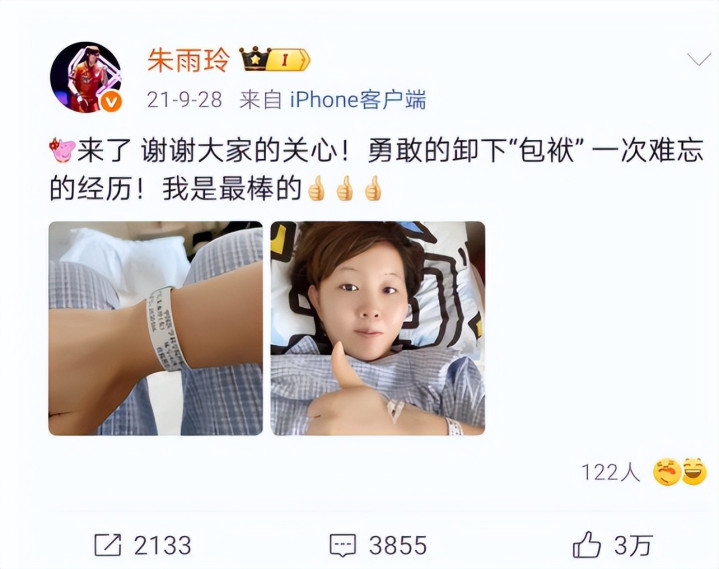719x569 pixels.
Task: Open the post options chevron menu
Action: (699, 59)
